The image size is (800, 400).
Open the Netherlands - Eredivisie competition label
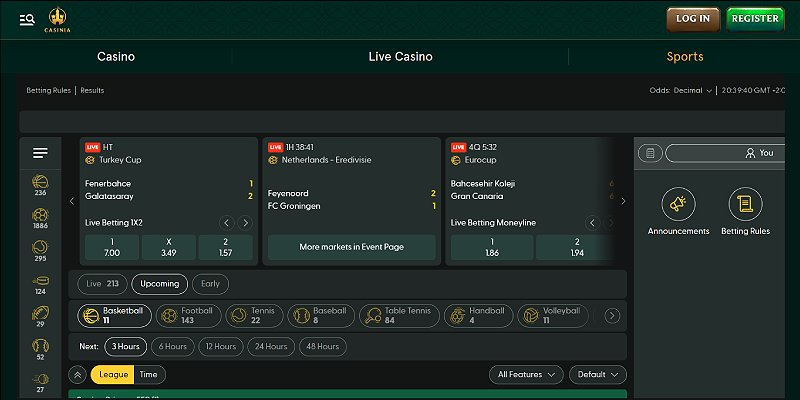pyautogui.click(x=327, y=160)
